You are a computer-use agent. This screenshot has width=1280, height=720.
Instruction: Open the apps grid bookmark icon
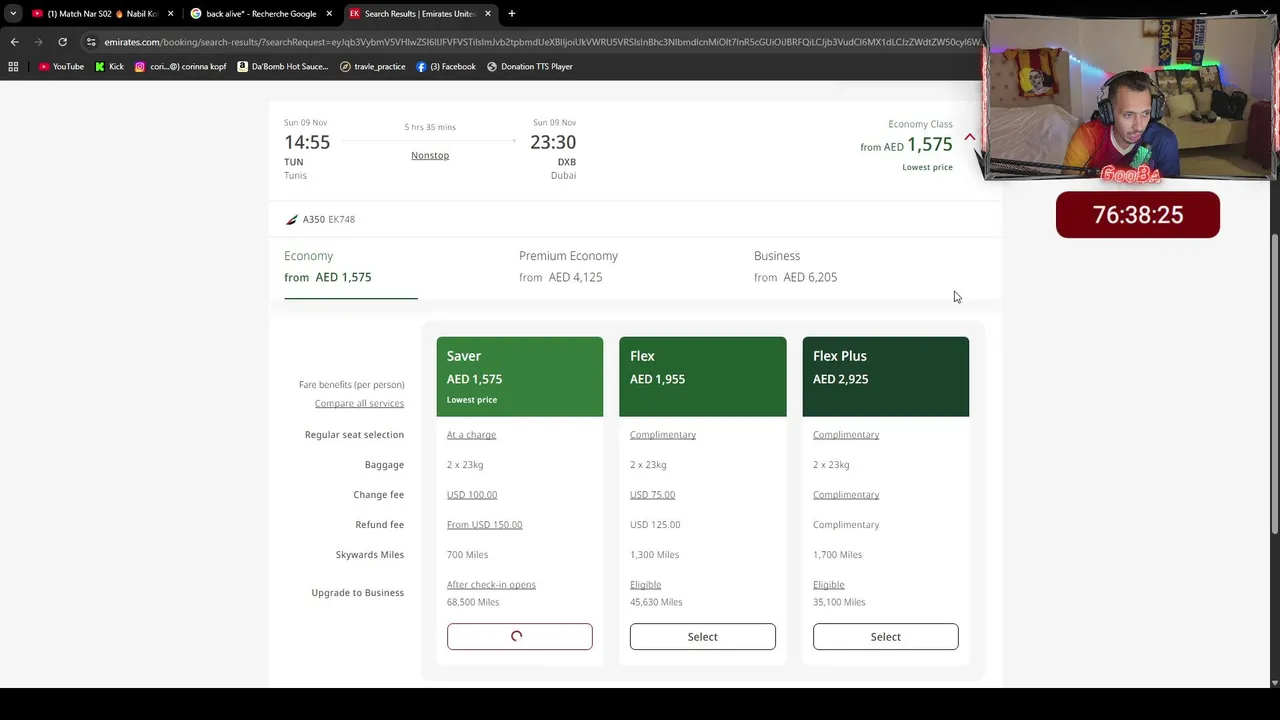13,67
